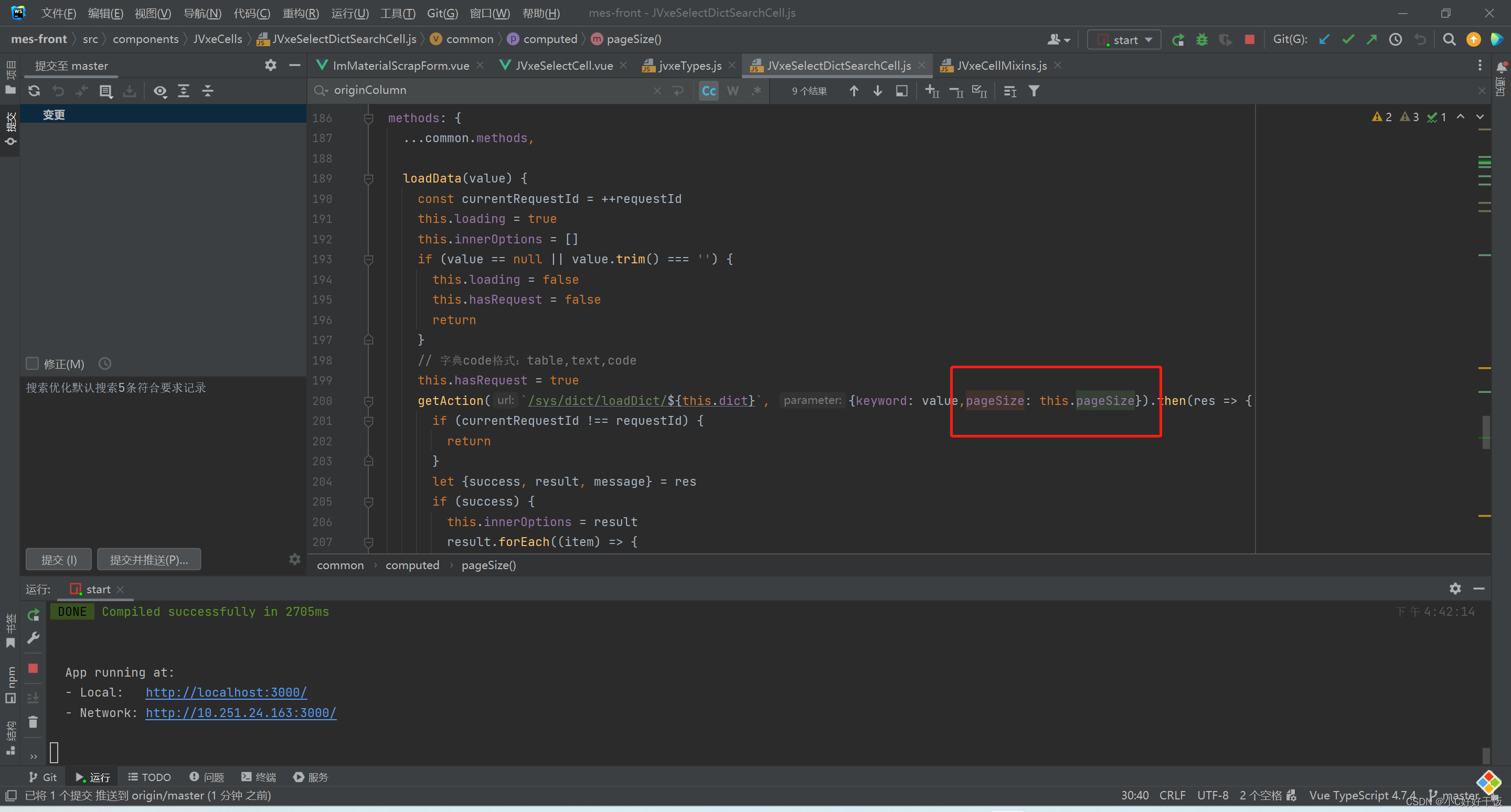The width and height of the screenshot is (1511, 812).
Task: Expand all changes in commit panel
Action: [x=184, y=91]
